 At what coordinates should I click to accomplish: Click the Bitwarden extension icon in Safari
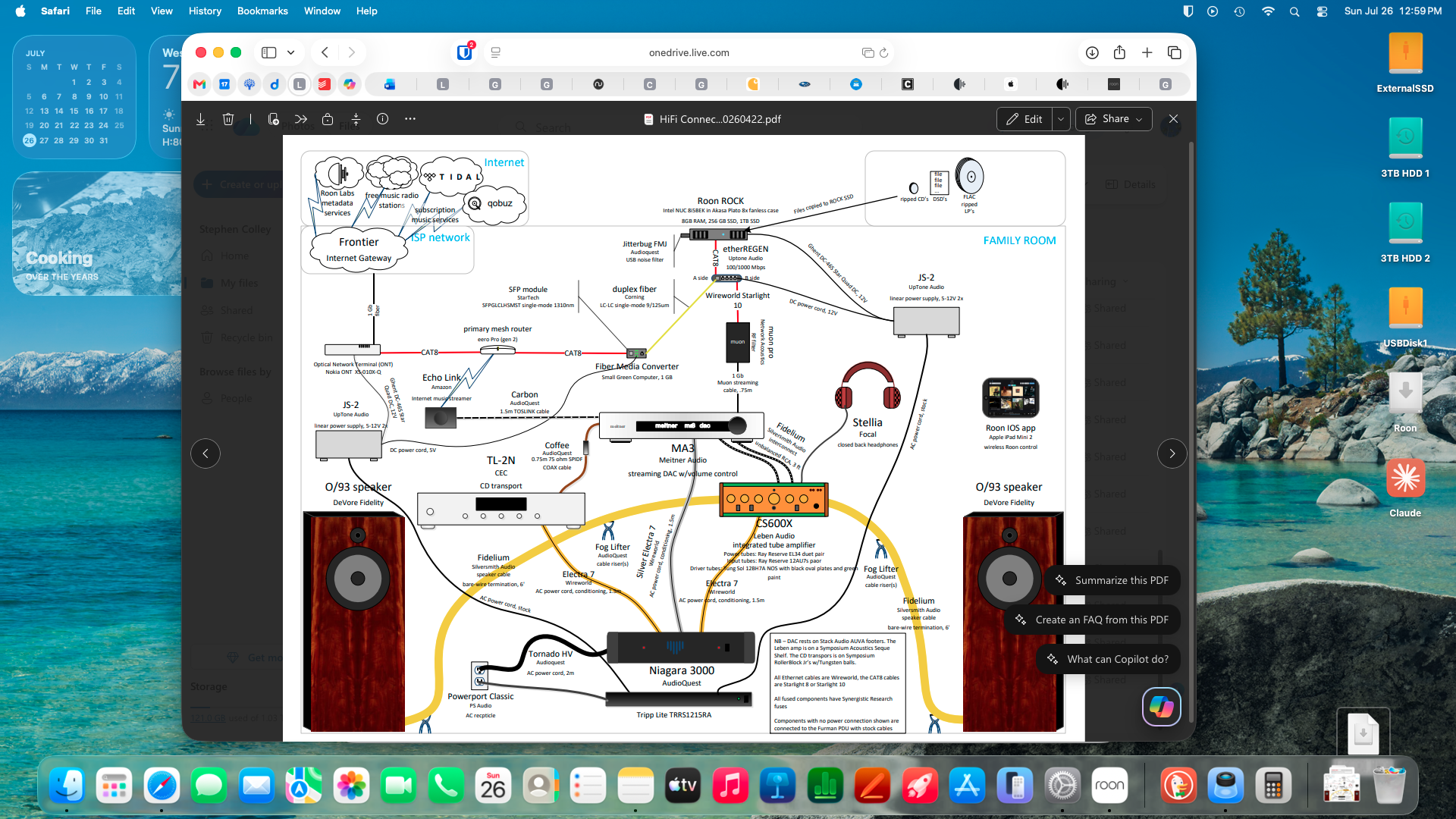(x=465, y=52)
